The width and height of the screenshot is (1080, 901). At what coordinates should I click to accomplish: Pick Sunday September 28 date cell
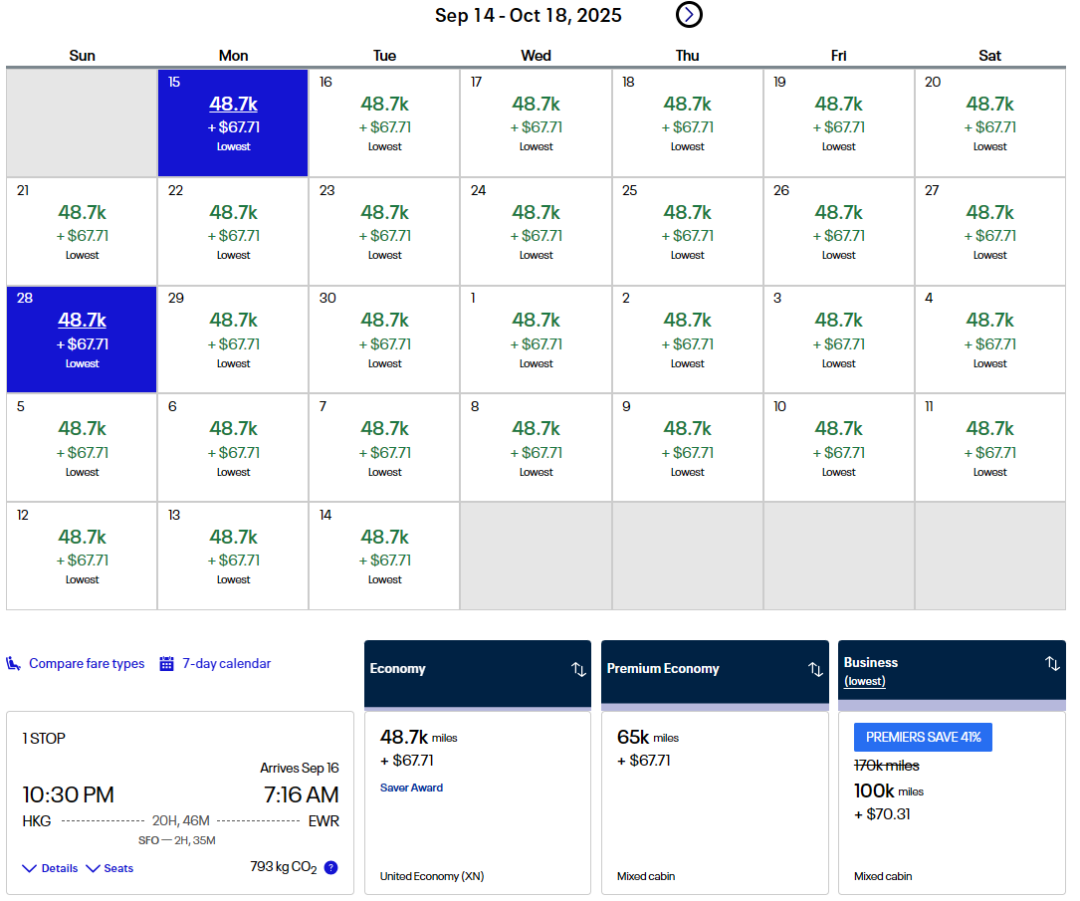coord(82,340)
